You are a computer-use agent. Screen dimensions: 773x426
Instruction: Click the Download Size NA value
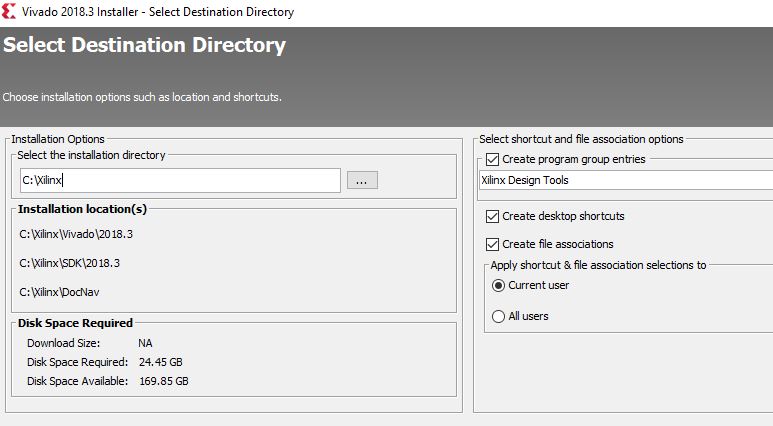[147, 343]
